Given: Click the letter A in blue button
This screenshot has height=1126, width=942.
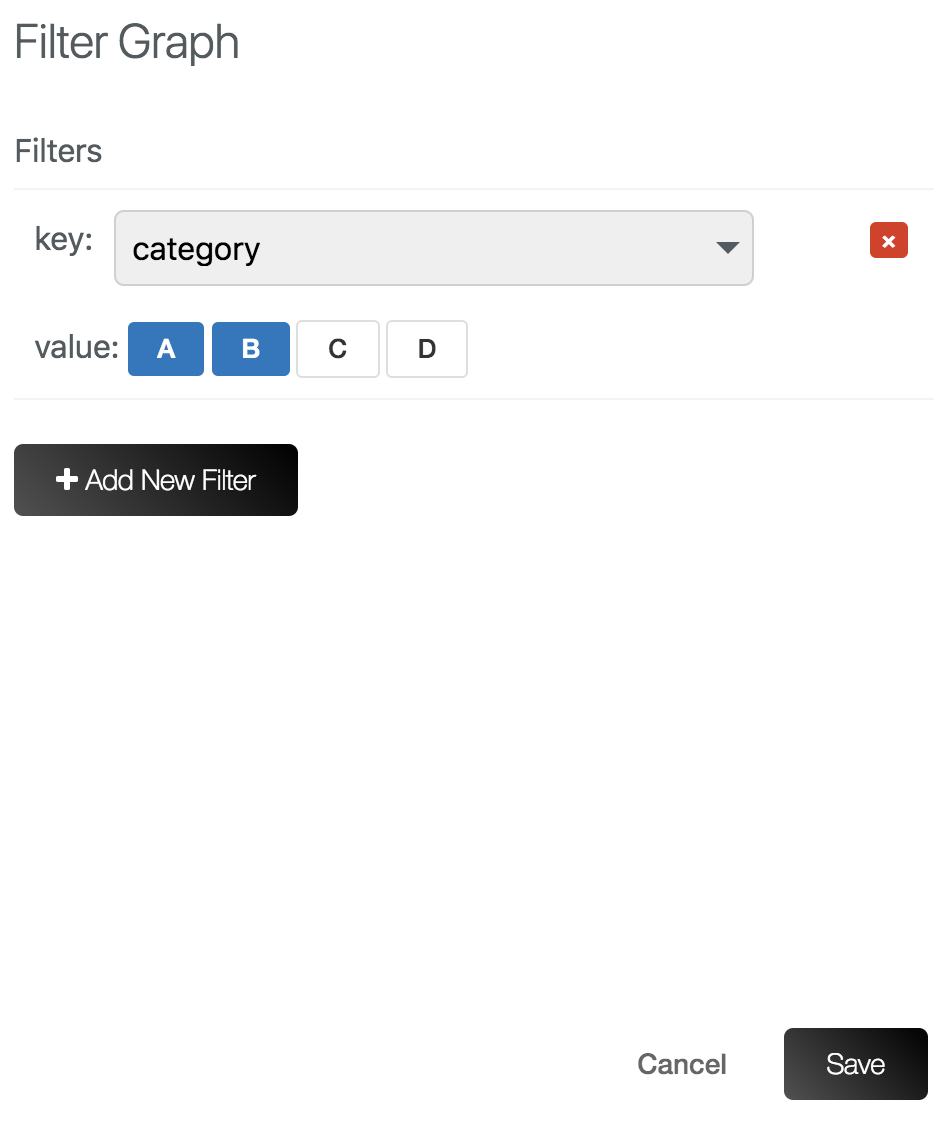Looking at the screenshot, I should tap(166, 349).
